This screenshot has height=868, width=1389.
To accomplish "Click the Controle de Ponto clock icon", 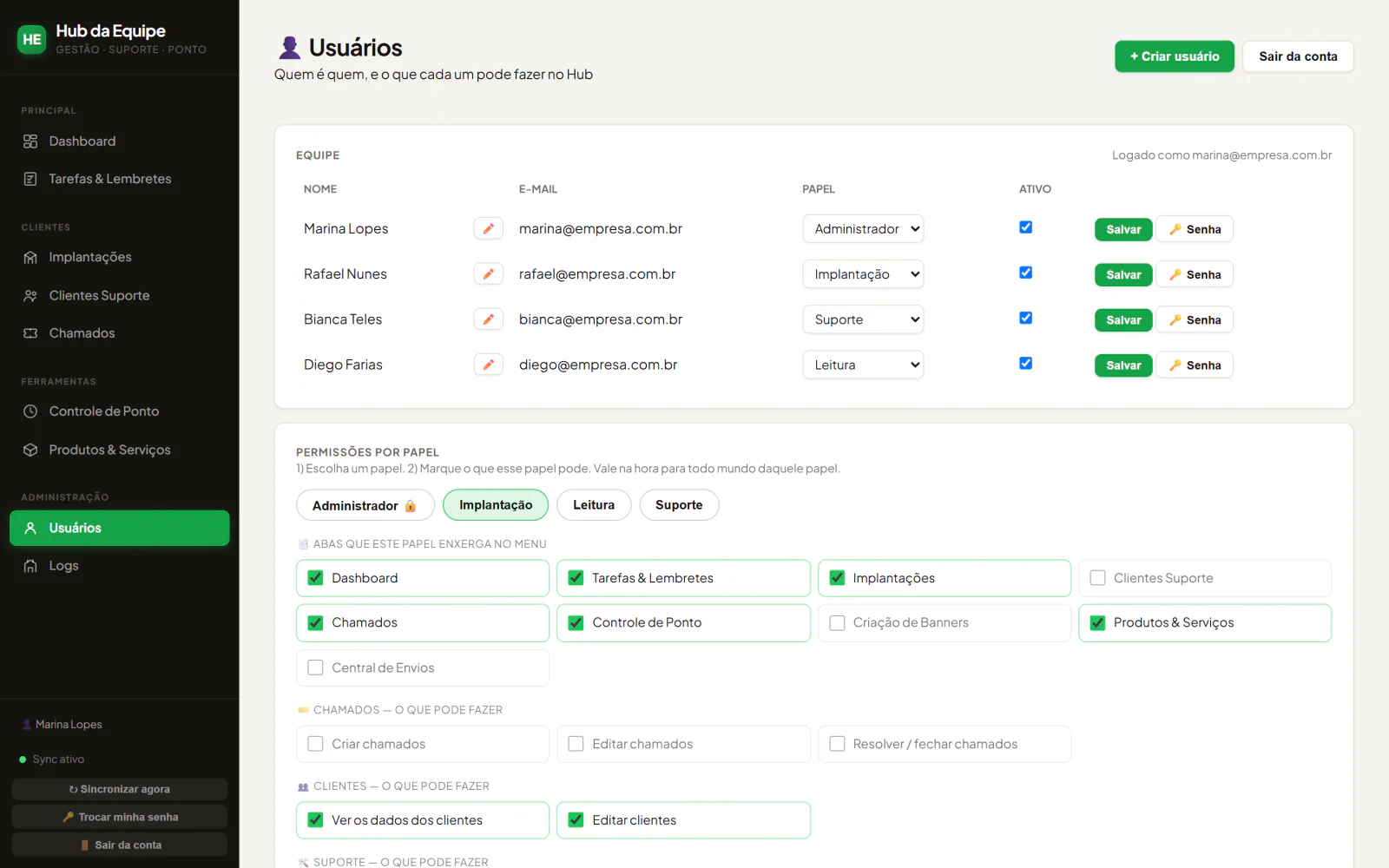I will (x=30, y=411).
